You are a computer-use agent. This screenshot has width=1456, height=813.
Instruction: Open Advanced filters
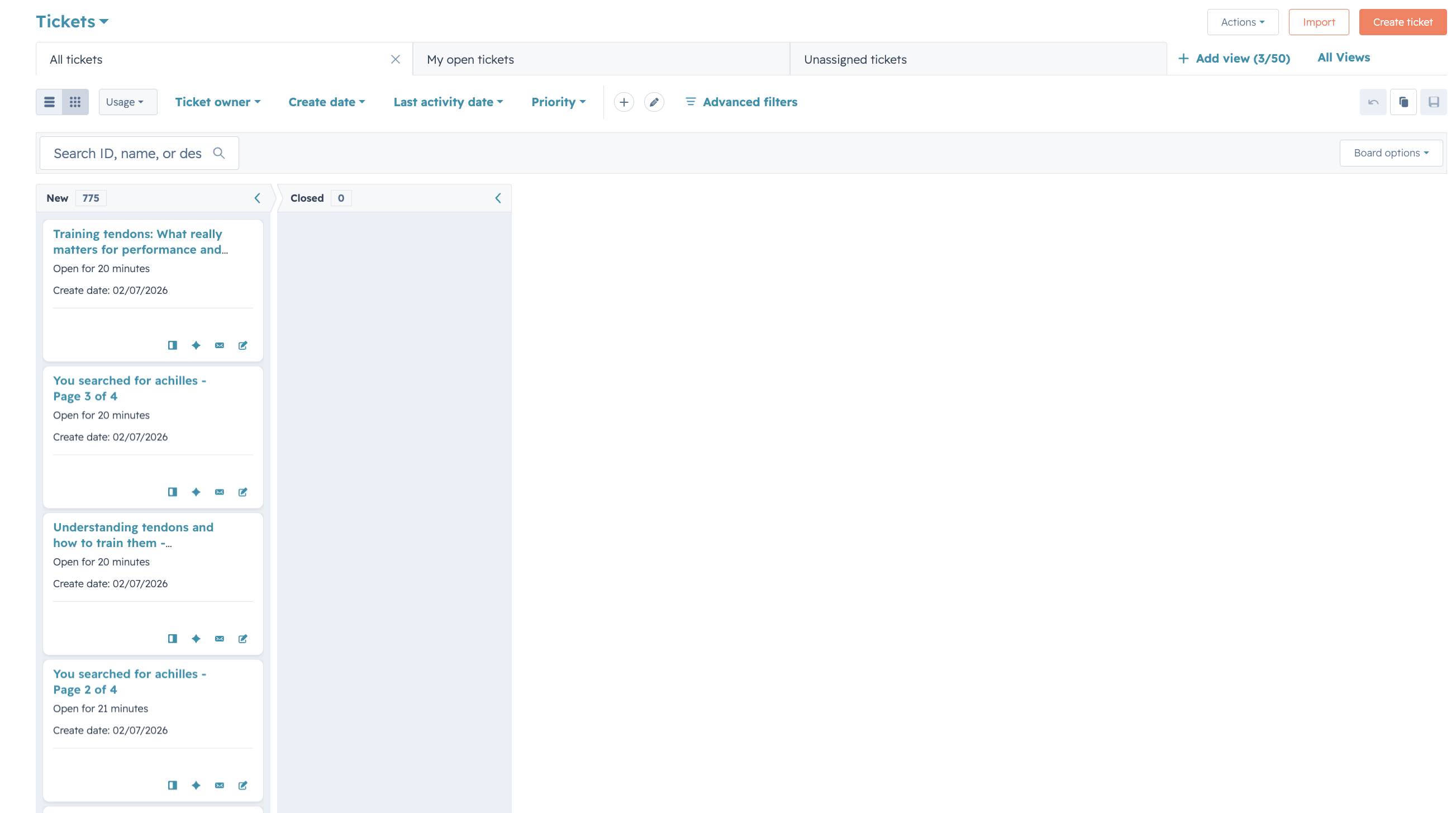pos(741,102)
